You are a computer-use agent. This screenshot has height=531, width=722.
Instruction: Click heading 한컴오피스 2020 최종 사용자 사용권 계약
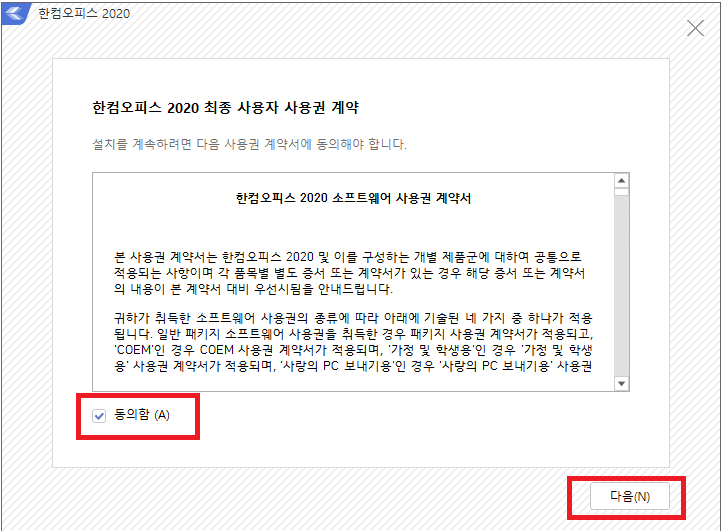(225, 108)
